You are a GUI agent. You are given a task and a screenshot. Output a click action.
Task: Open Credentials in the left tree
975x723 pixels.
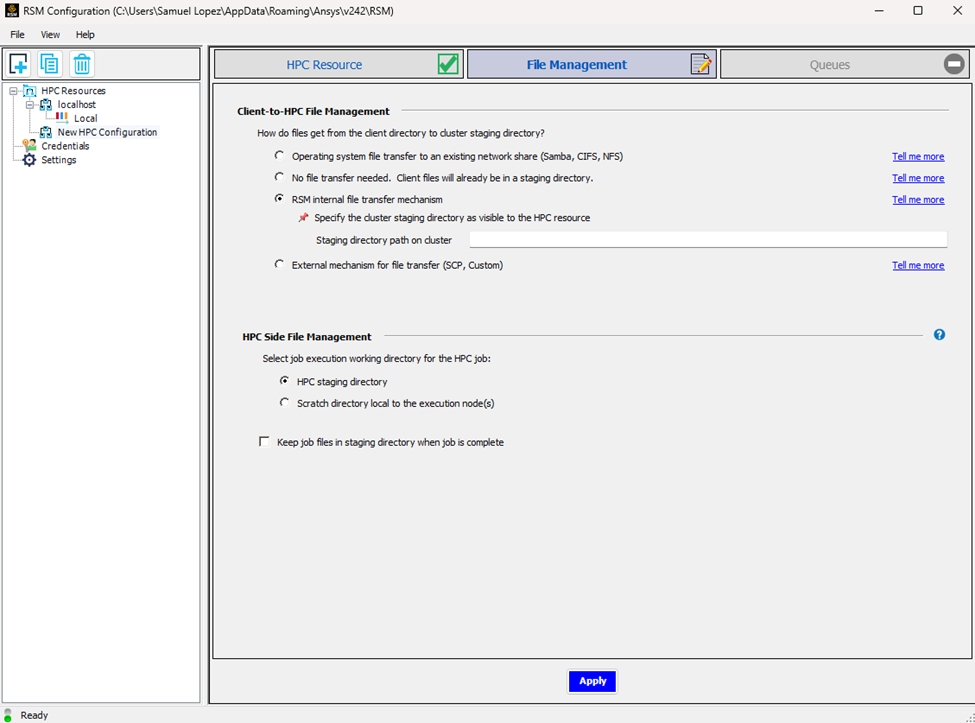coord(56,146)
